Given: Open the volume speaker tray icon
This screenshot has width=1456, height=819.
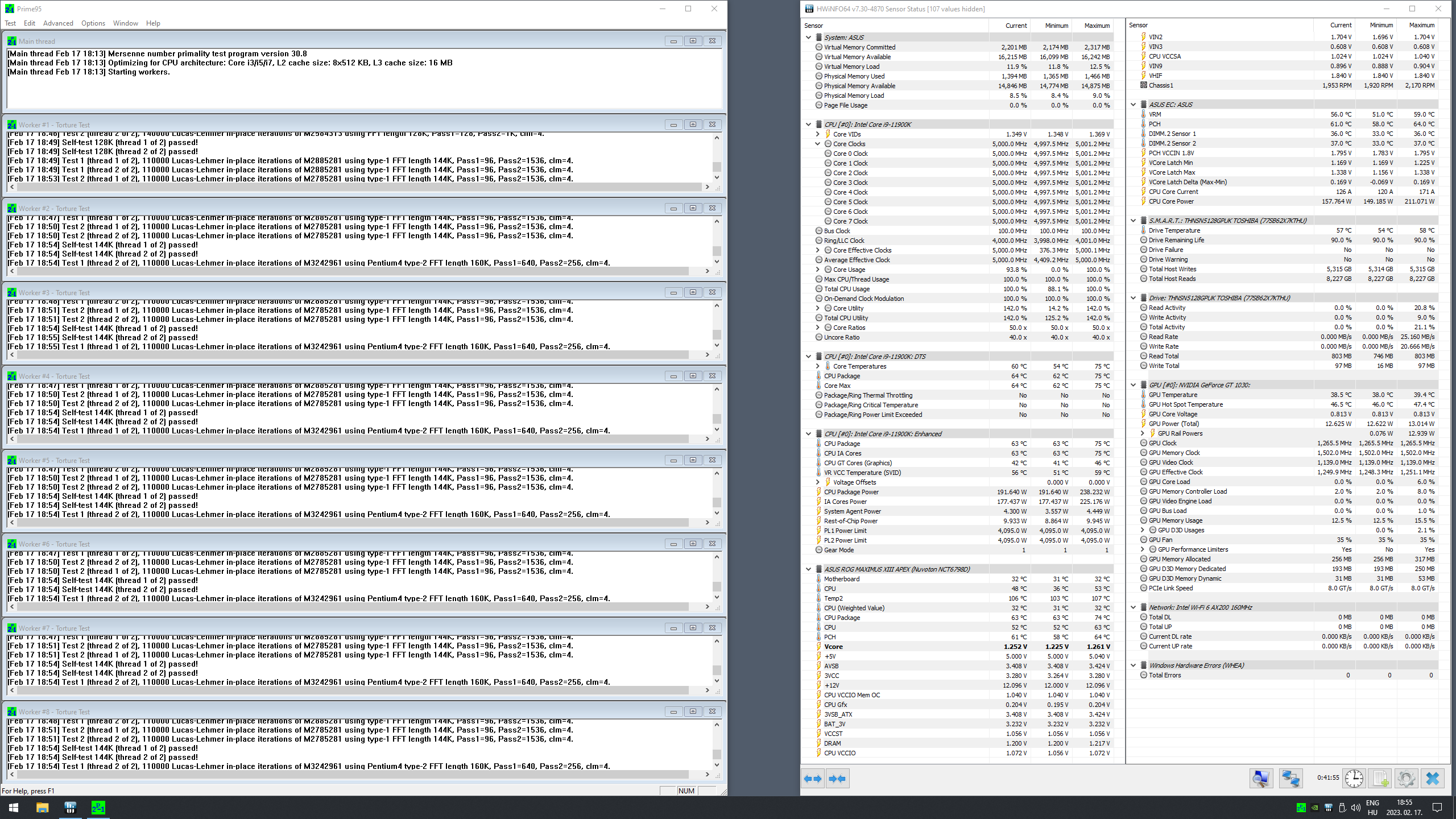Looking at the screenshot, I should click(1356, 808).
